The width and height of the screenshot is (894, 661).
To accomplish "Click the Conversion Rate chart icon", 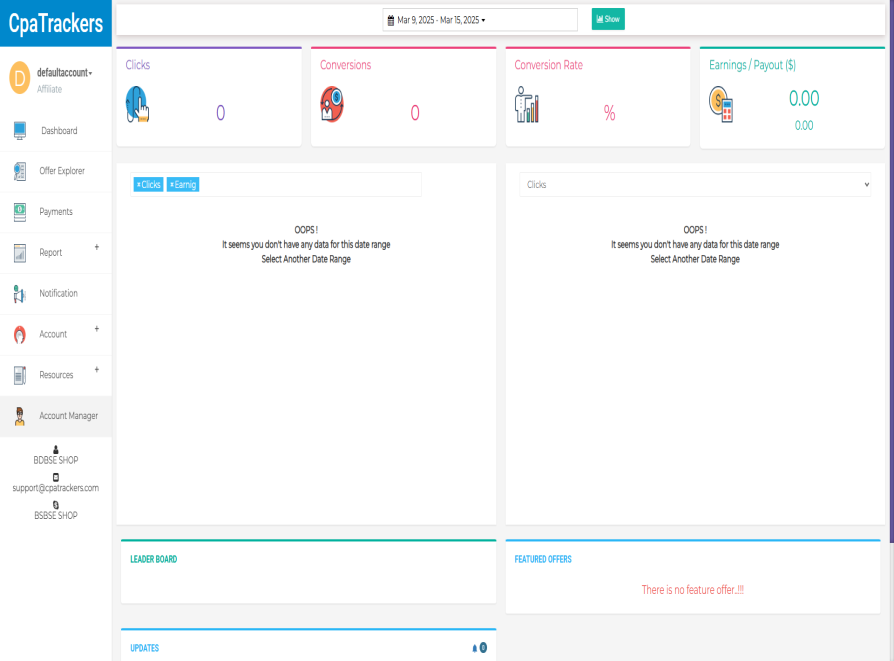I will (526, 105).
